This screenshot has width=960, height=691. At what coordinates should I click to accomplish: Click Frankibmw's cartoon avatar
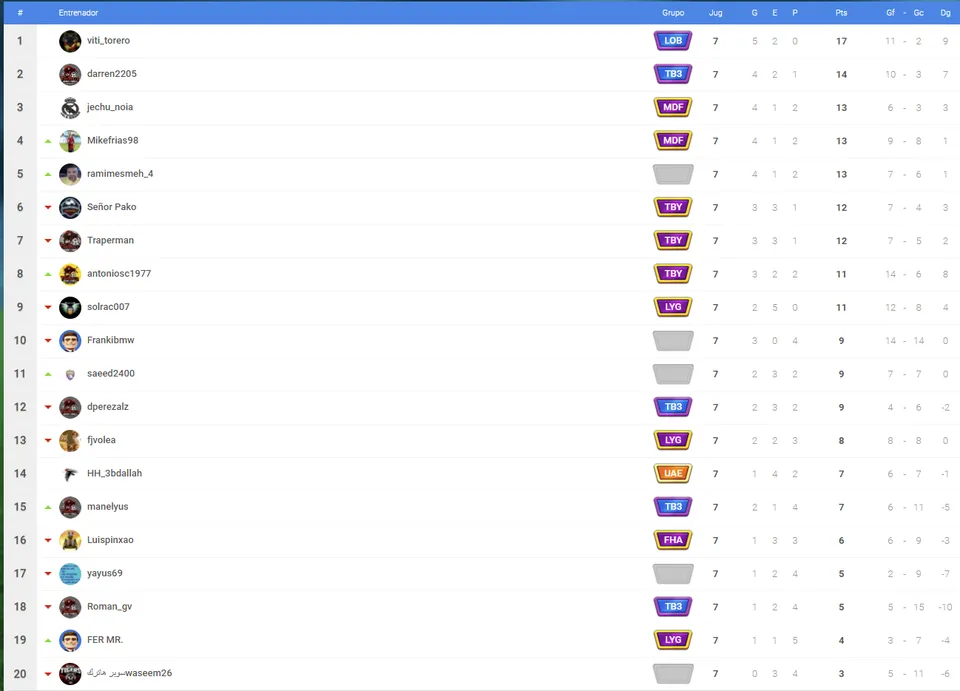pyautogui.click(x=70, y=340)
